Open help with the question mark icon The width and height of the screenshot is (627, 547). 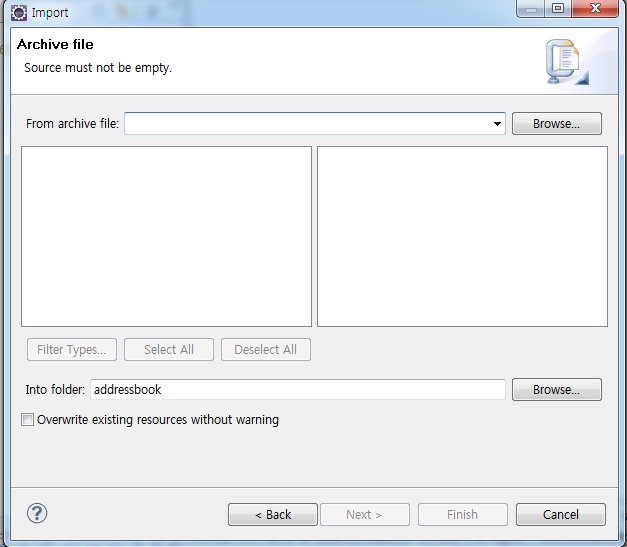tap(37, 514)
